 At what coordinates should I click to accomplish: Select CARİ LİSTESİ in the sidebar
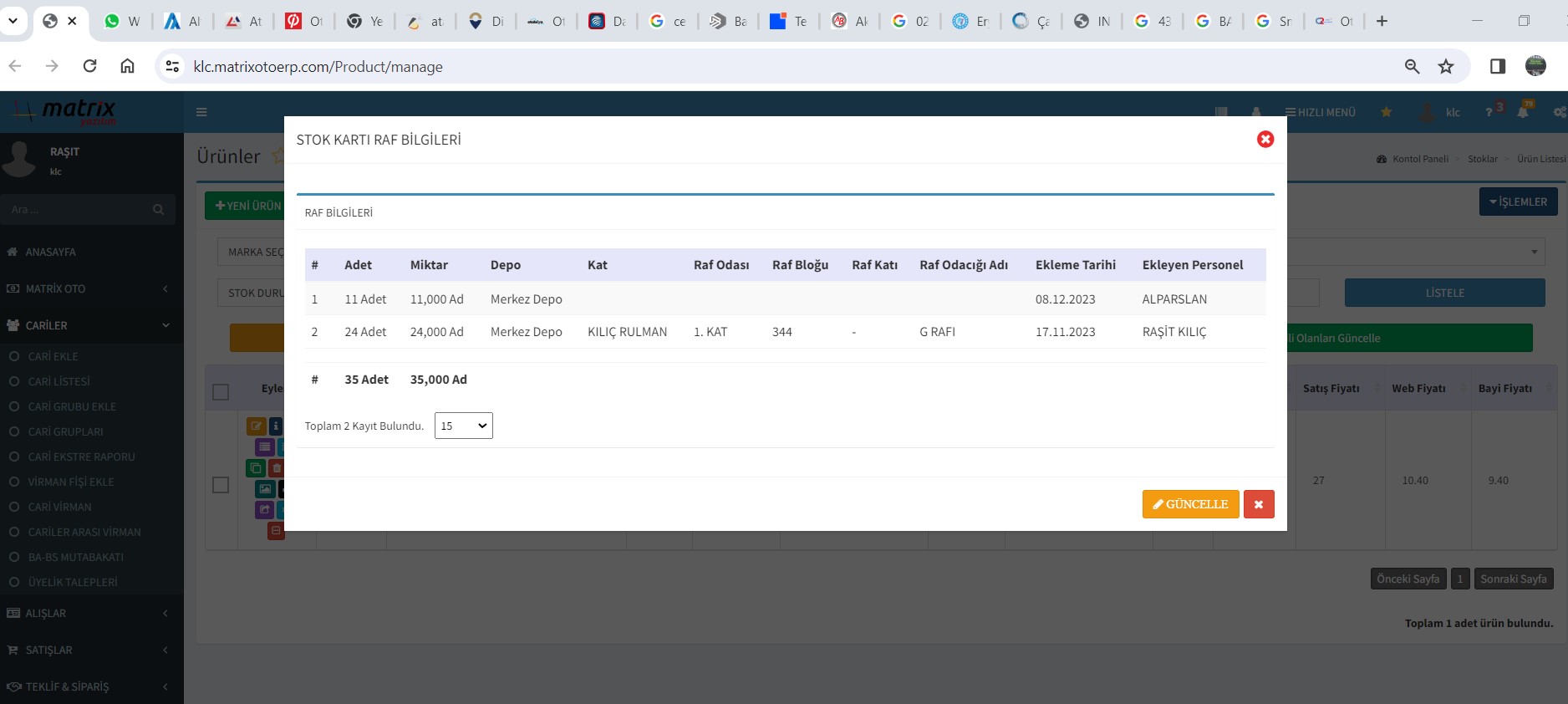[59, 381]
